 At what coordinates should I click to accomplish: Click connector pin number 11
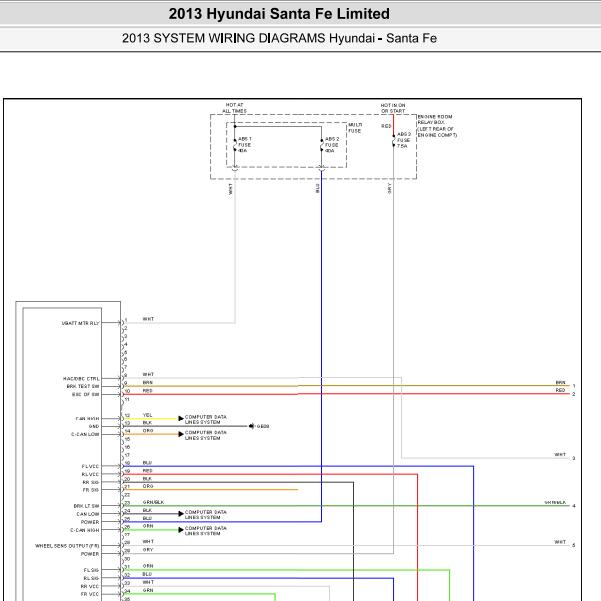(x=127, y=399)
